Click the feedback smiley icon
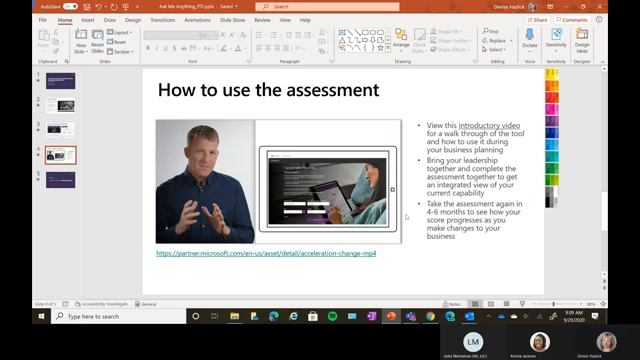The image size is (640, 360). [x=599, y=20]
